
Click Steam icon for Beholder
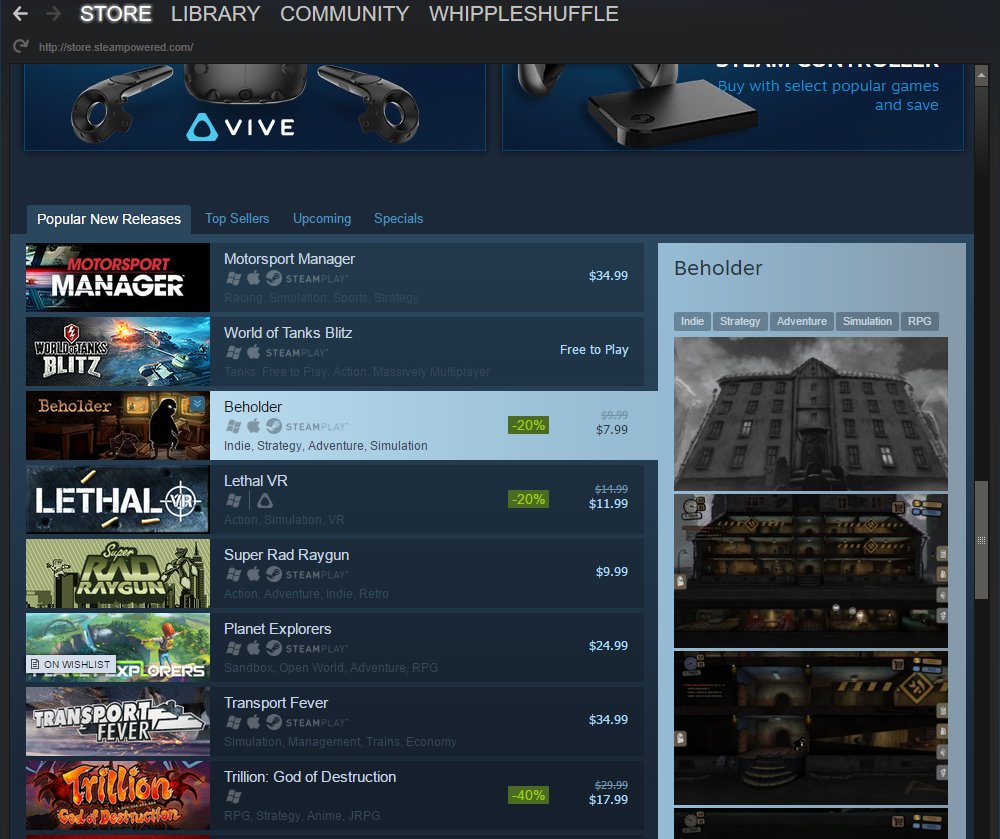(x=274, y=427)
